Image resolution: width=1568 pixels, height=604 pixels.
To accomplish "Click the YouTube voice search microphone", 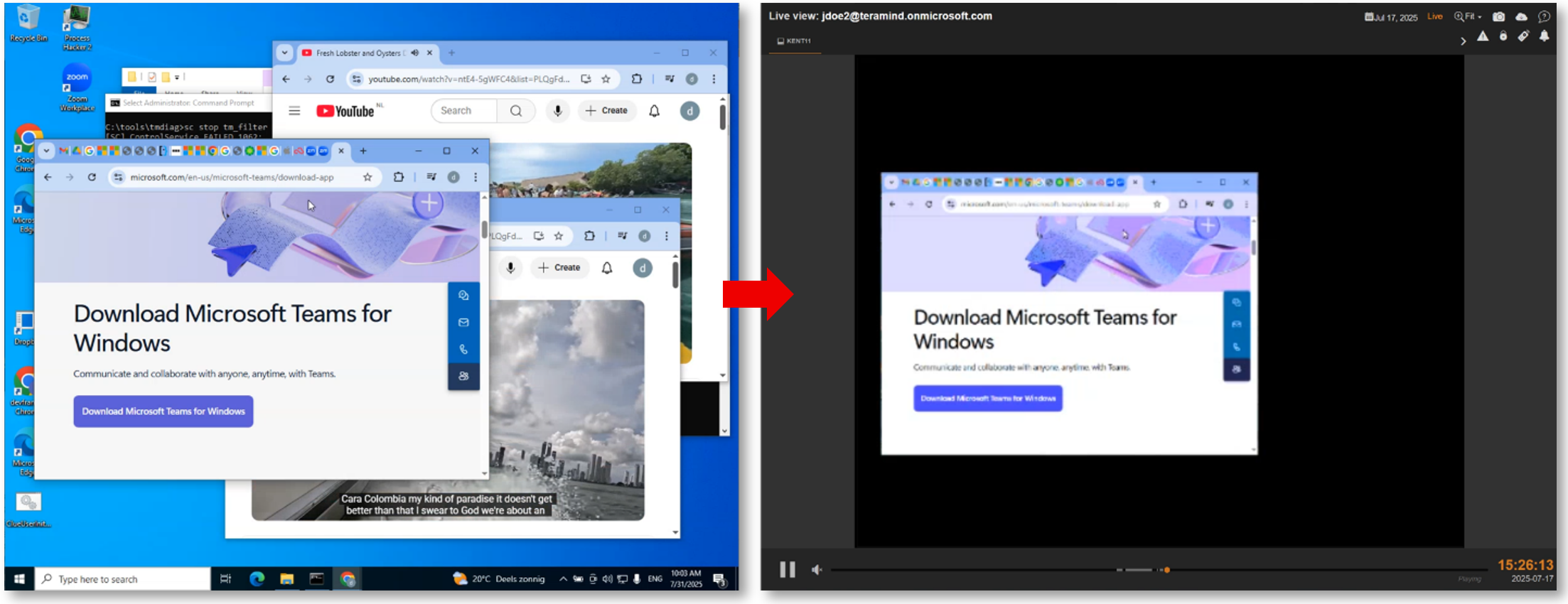I will (x=558, y=111).
